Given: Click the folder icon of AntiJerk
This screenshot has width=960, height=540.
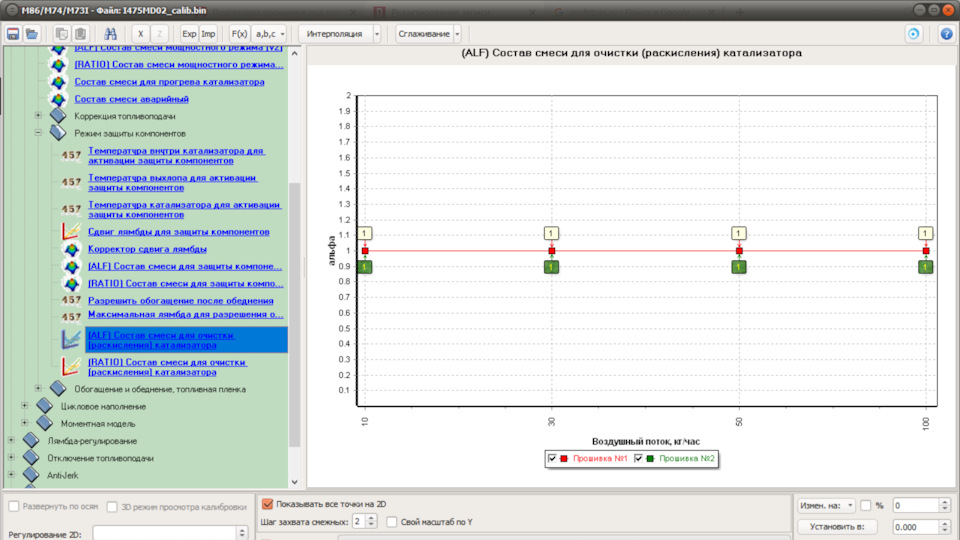Looking at the screenshot, I should click(x=31, y=474).
